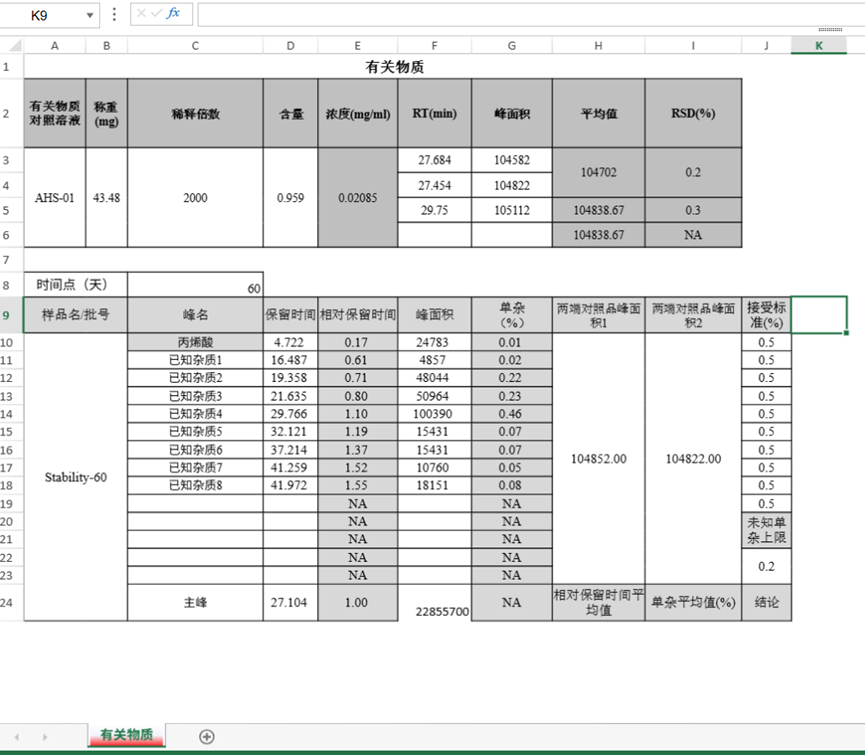Click the previous sheet navigation arrow
The width and height of the screenshot is (865, 755).
coord(17,737)
